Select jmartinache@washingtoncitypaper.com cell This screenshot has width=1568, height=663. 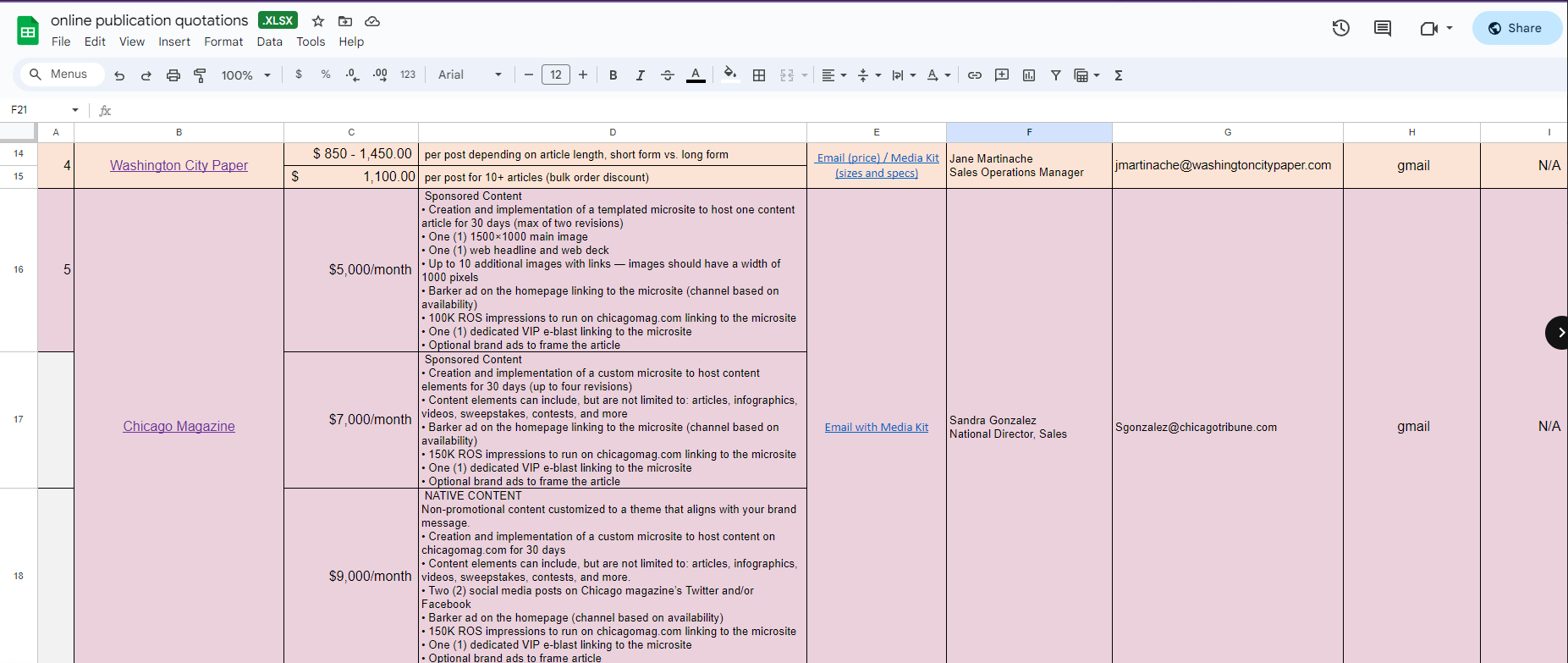tap(1227, 165)
